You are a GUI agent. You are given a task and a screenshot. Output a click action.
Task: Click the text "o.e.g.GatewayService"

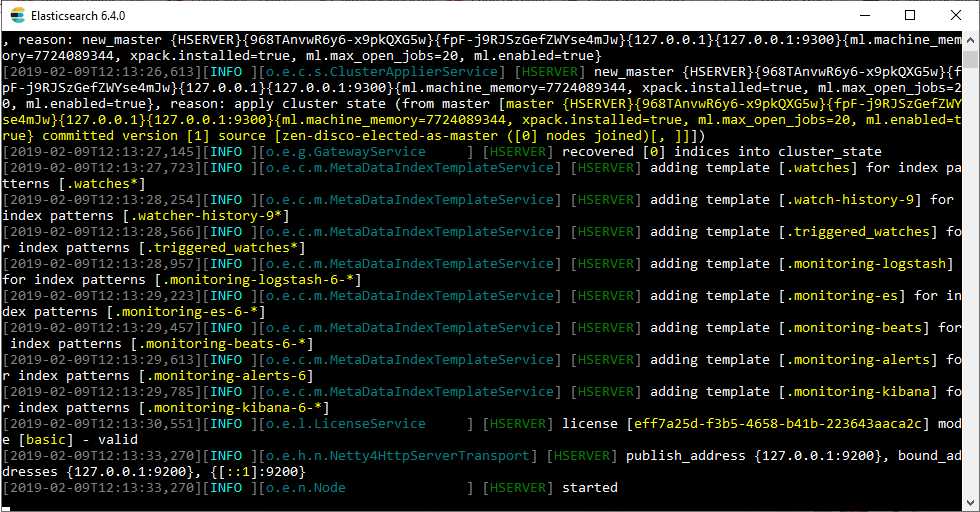[346, 152]
